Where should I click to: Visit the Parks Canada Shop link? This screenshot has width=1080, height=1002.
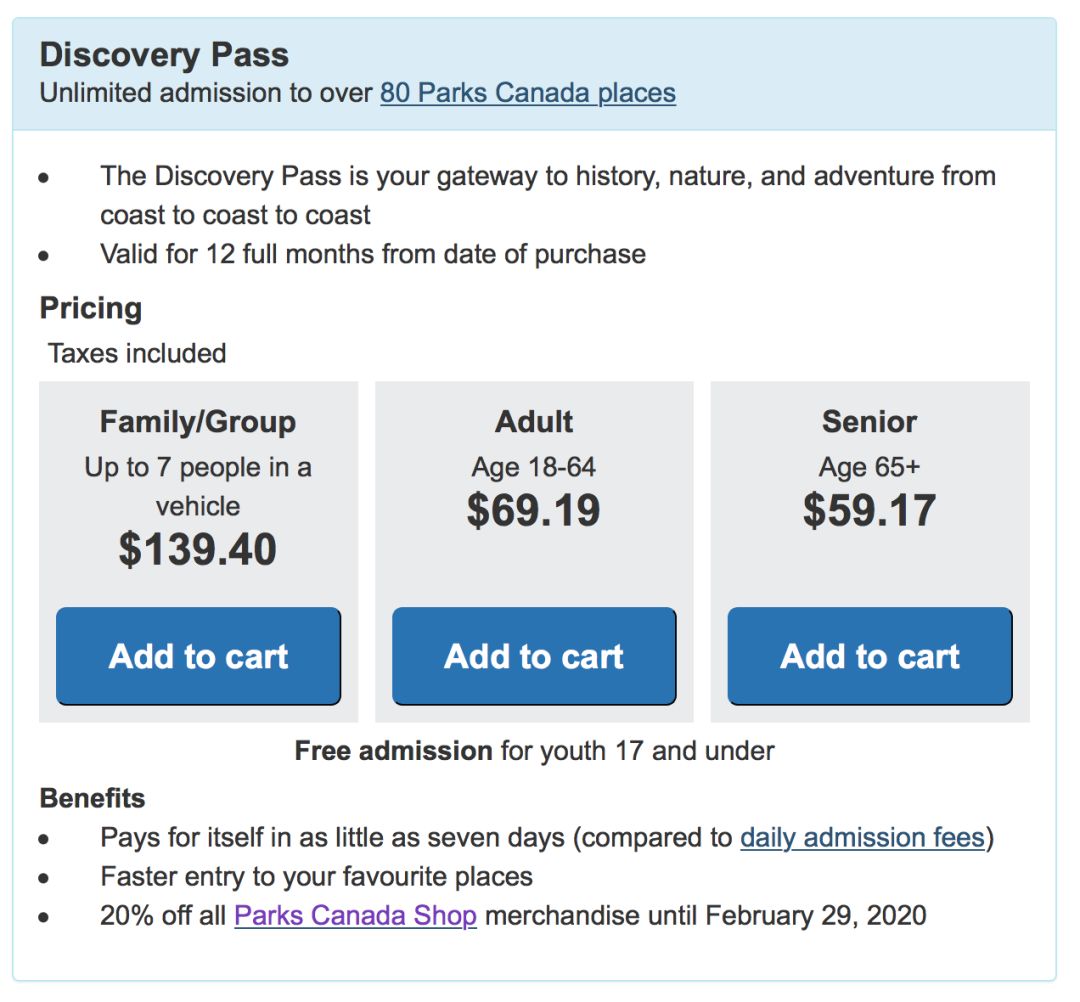tap(355, 915)
